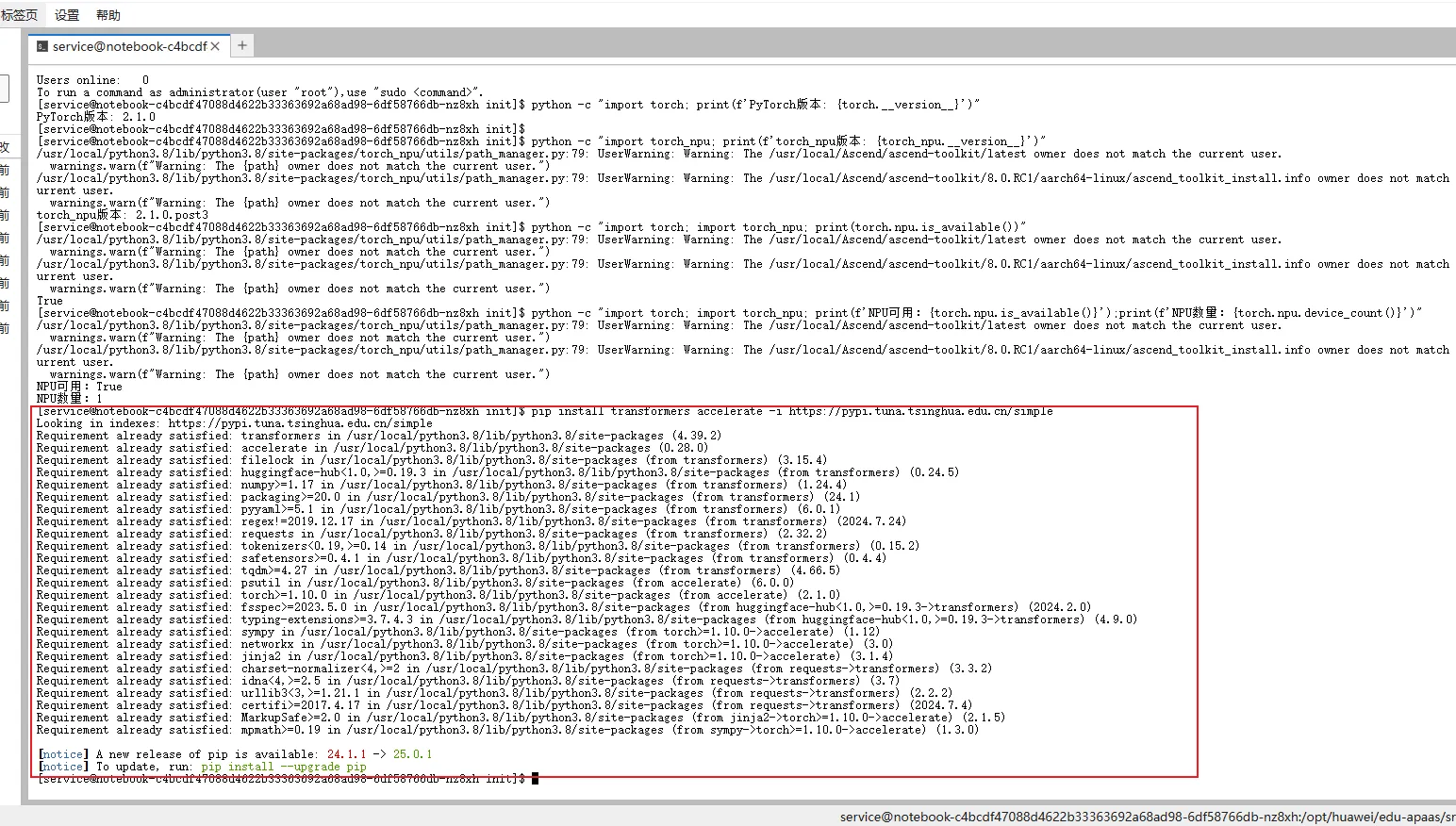The width and height of the screenshot is (1456, 826).
Task: Click the accelerate (0.28.0) requirement line
Action: [372, 448]
